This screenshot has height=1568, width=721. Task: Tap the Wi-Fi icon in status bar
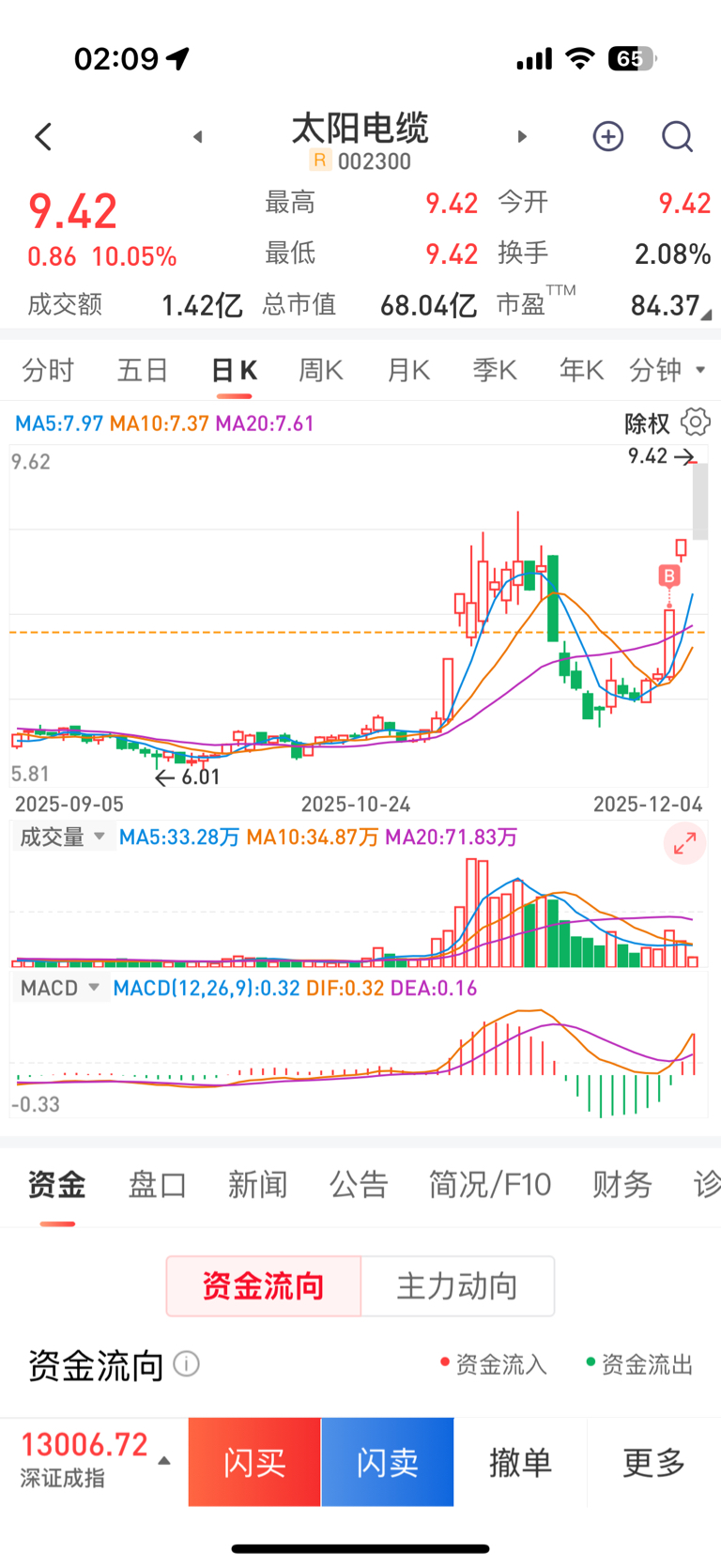point(581,59)
